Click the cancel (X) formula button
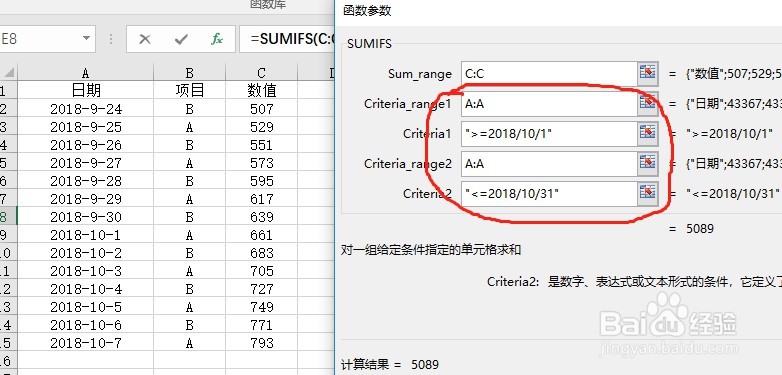 [x=145, y=39]
